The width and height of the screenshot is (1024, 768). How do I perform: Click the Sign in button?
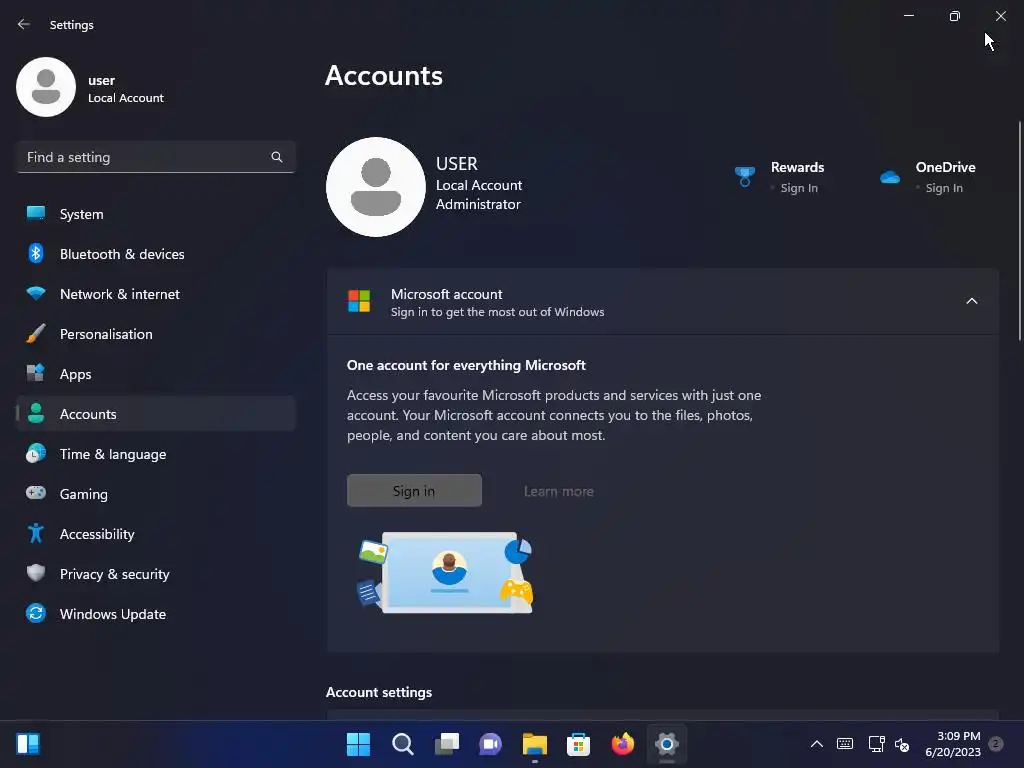[414, 490]
